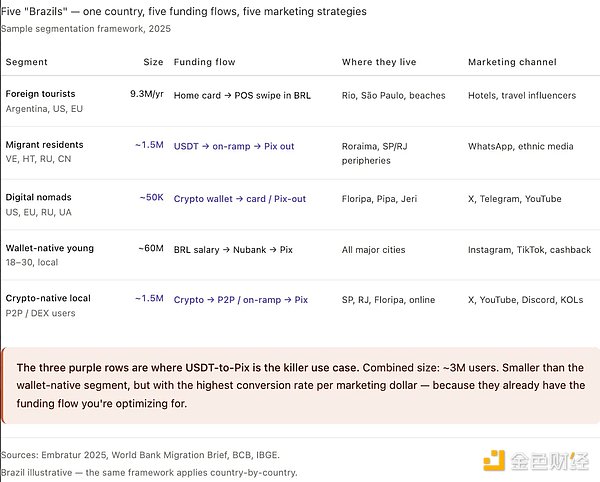This screenshot has width=600, height=482.
Task: Click 'All major cities' cell
Action: 373,250
